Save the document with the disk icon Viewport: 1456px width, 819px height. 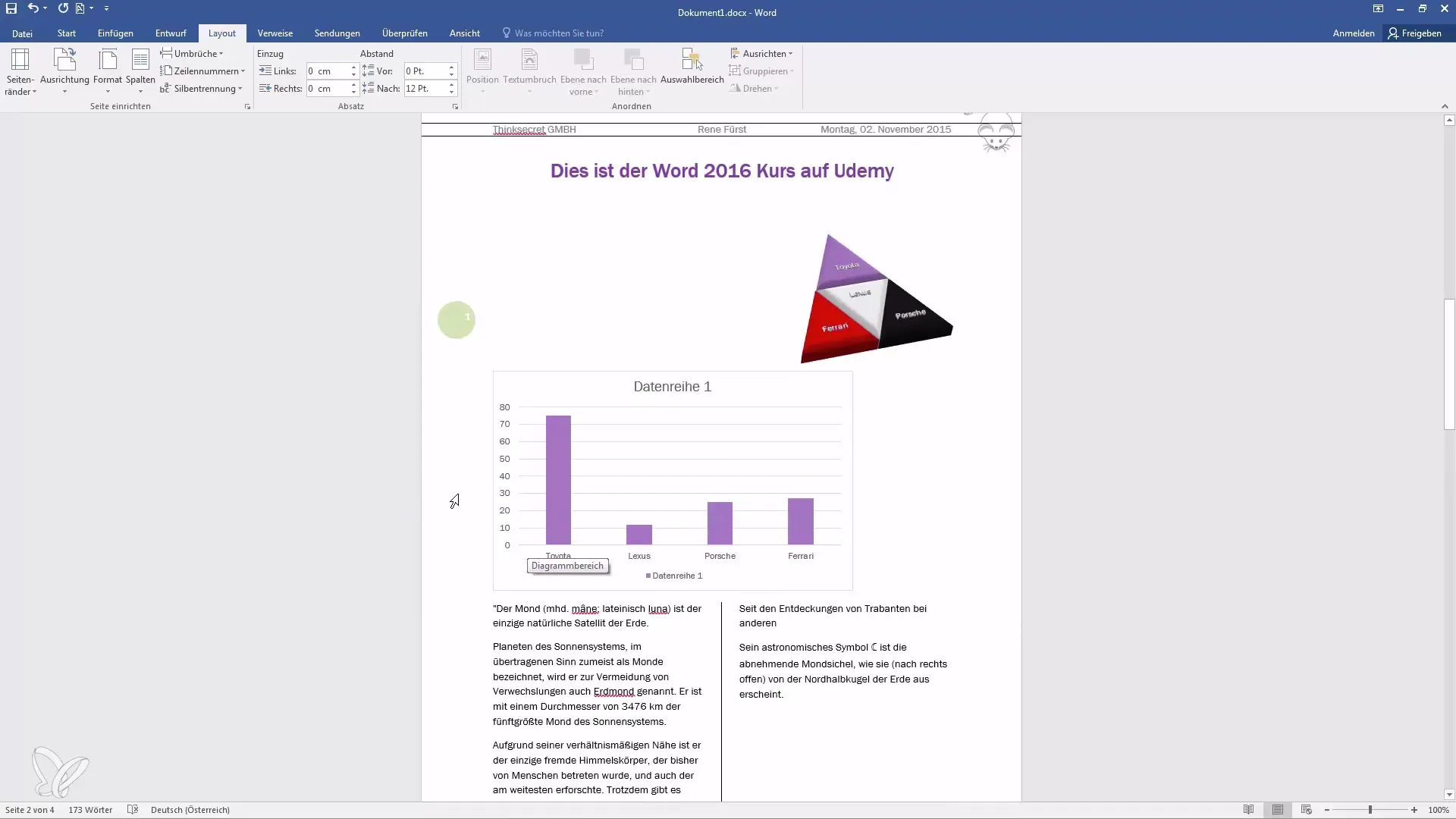[11, 8]
